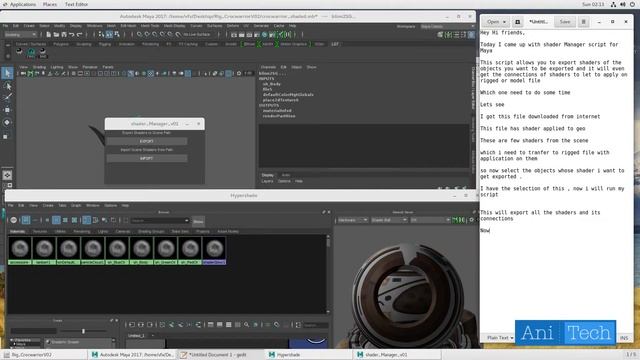
Task: Open Shading Groups tab in Hypershade
Action: tap(151, 231)
